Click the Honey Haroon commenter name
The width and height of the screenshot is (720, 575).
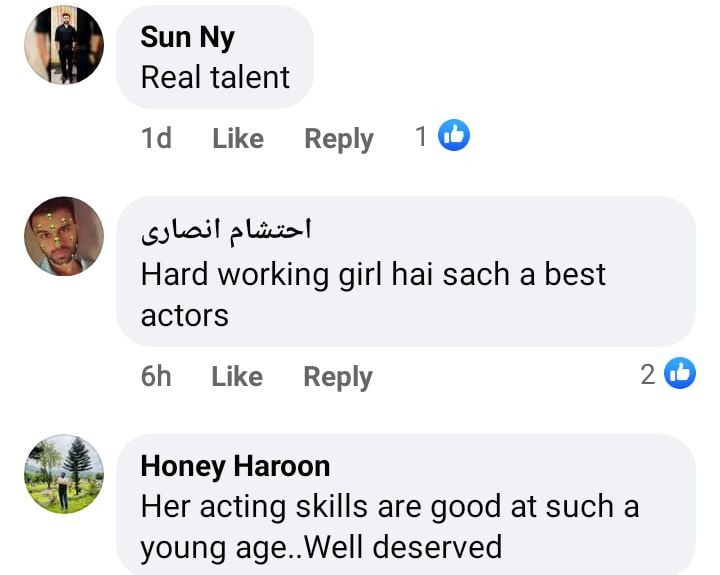[235, 466]
